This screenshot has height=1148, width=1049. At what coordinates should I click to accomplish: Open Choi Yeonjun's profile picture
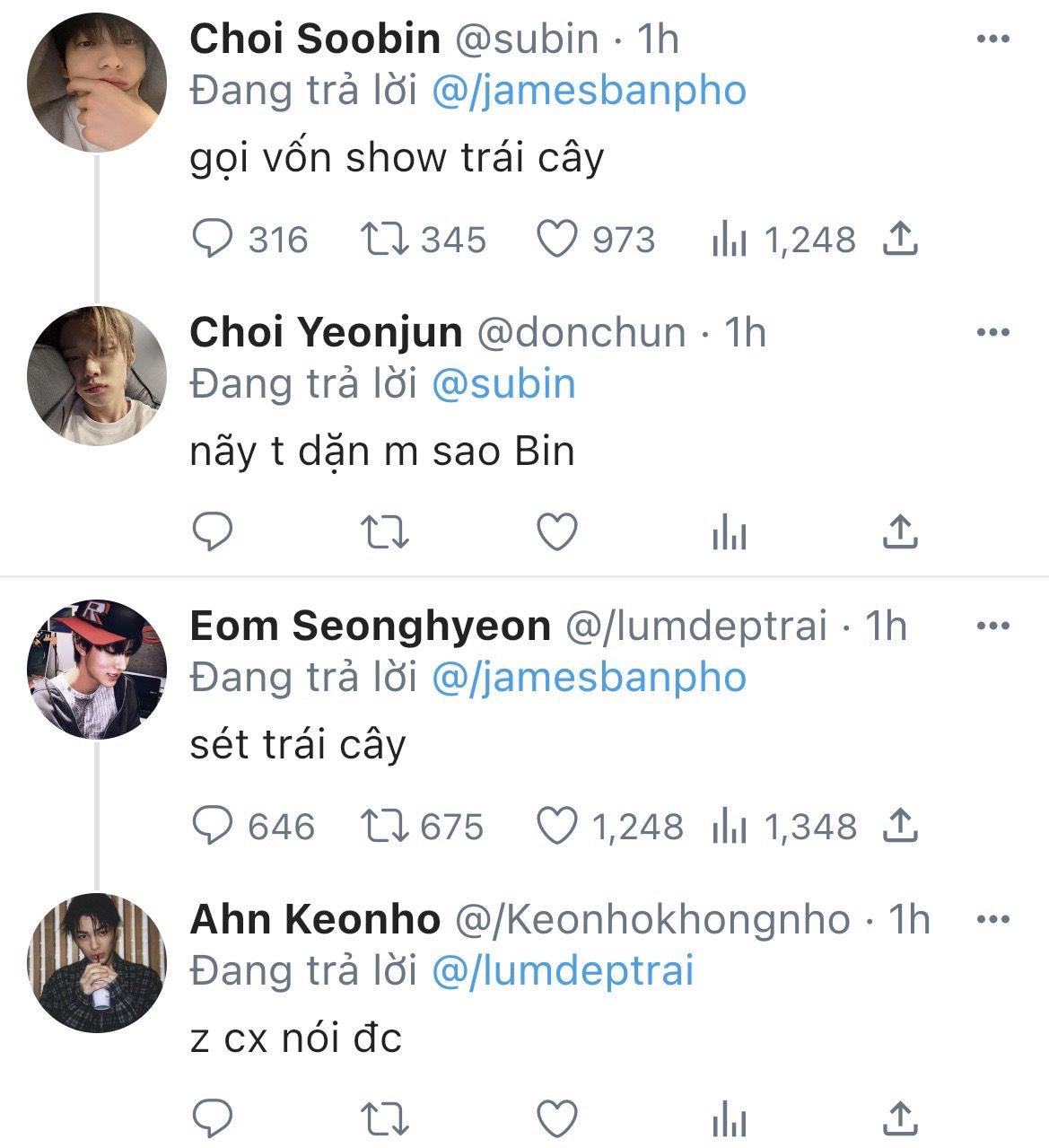[97, 375]
